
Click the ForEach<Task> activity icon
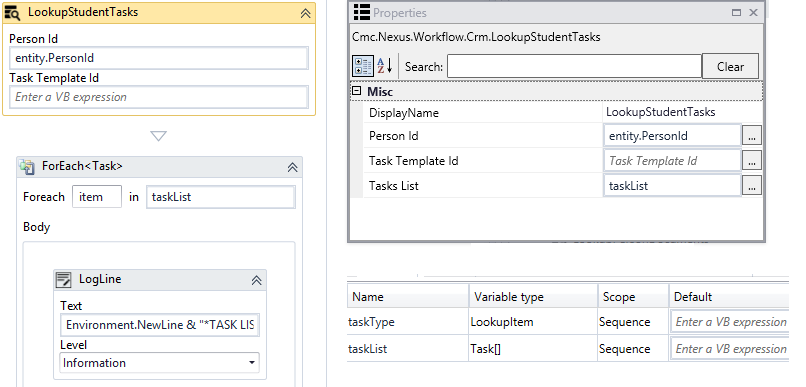click(x=27, y=167)
